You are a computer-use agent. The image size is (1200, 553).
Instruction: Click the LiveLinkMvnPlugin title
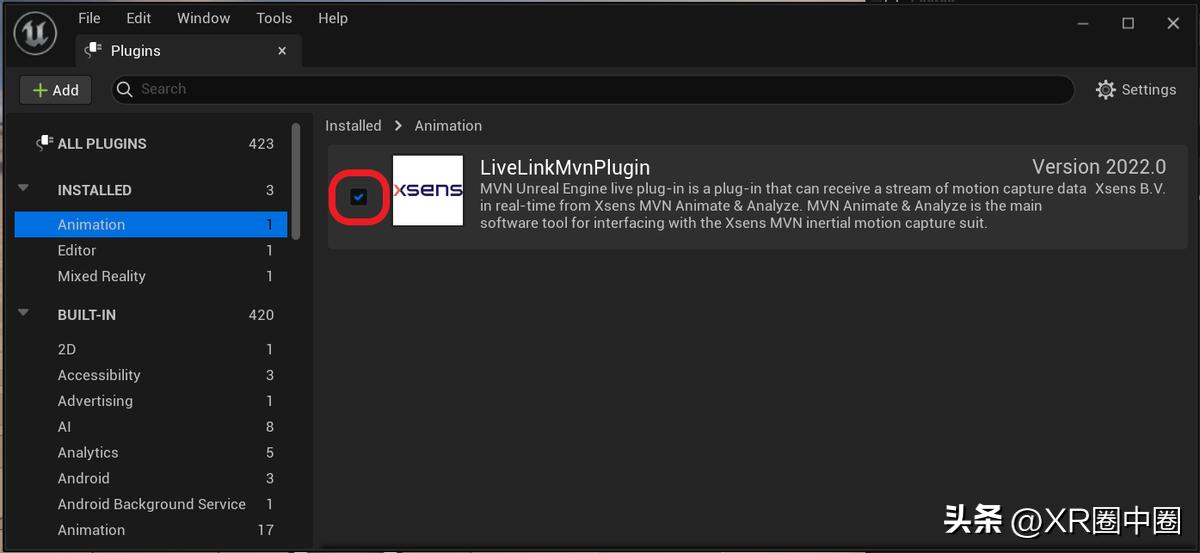[565, 168]
